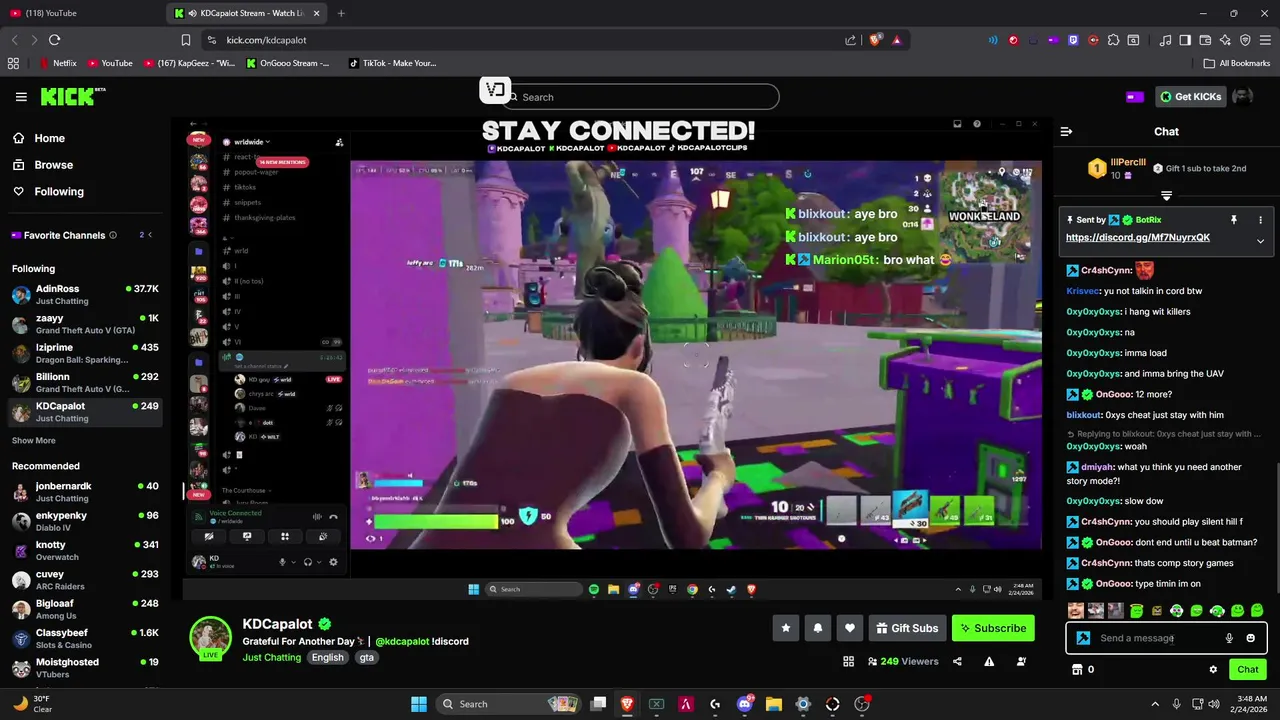Click the playlist music-note icon in the toolbar
Screen dimensions: 1280x720
1165,40
